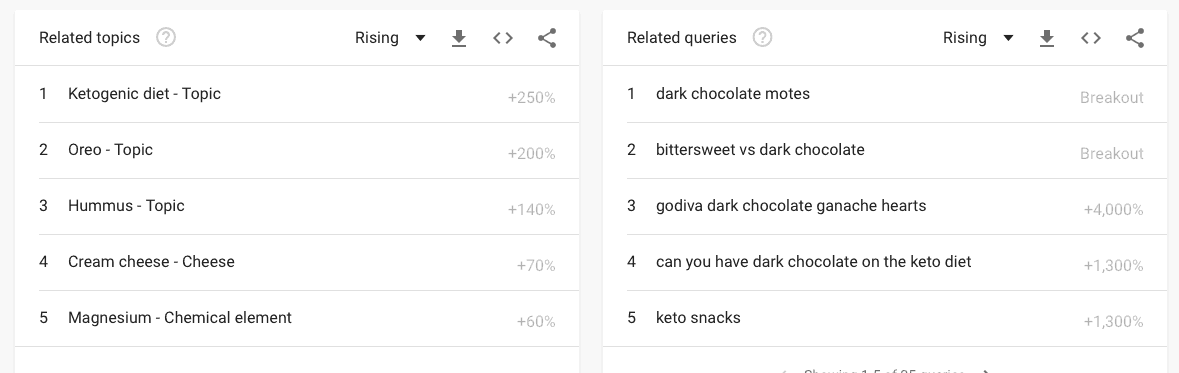This screenshot has width=1179, height=373.
Task: Open help for Related topics
Action: pos(166,38)
